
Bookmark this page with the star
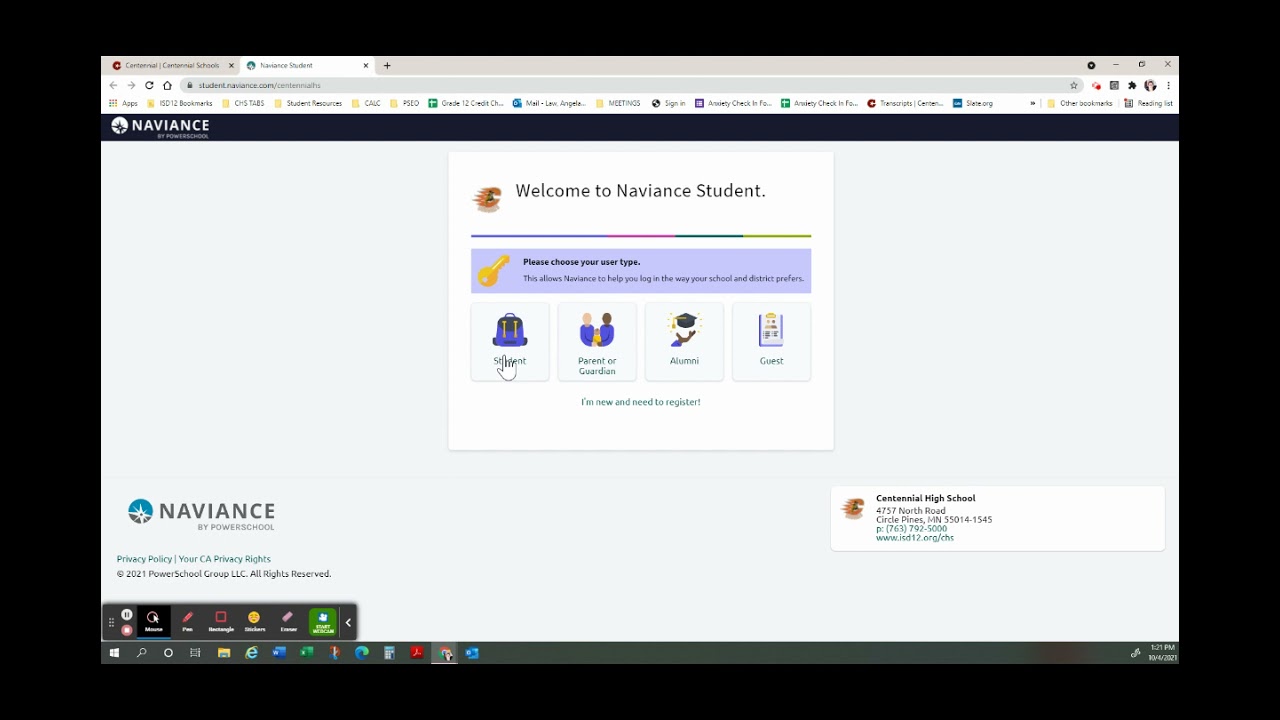[x=1074, y=85]
